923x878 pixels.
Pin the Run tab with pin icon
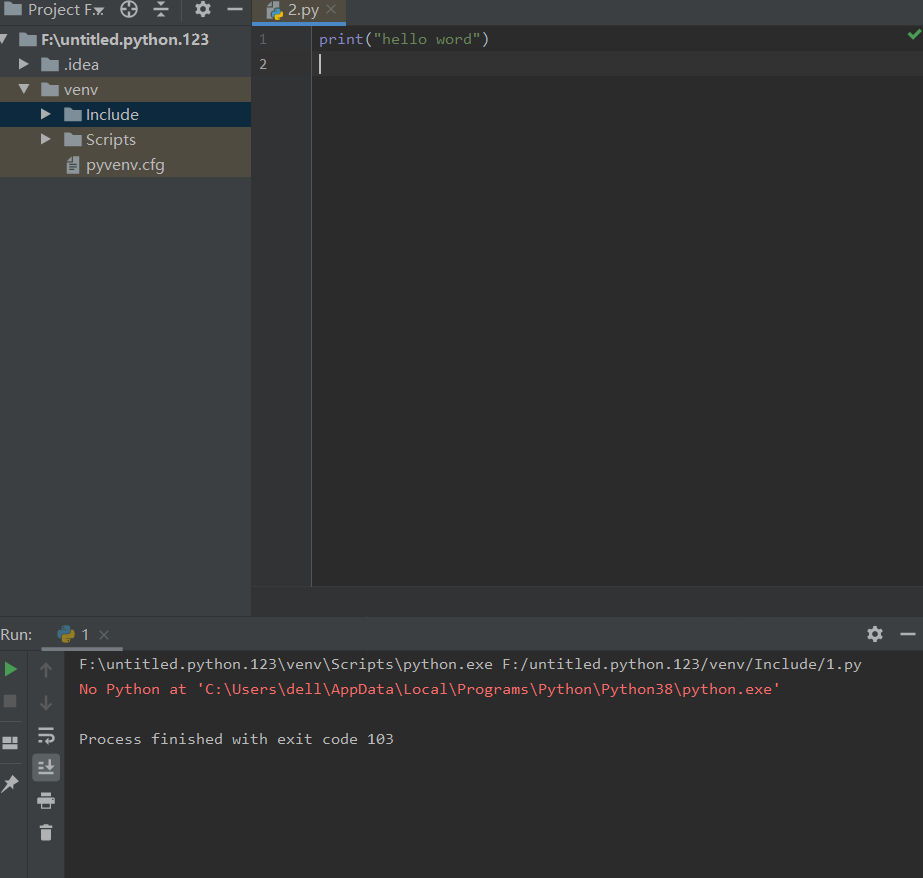(10, 784)
